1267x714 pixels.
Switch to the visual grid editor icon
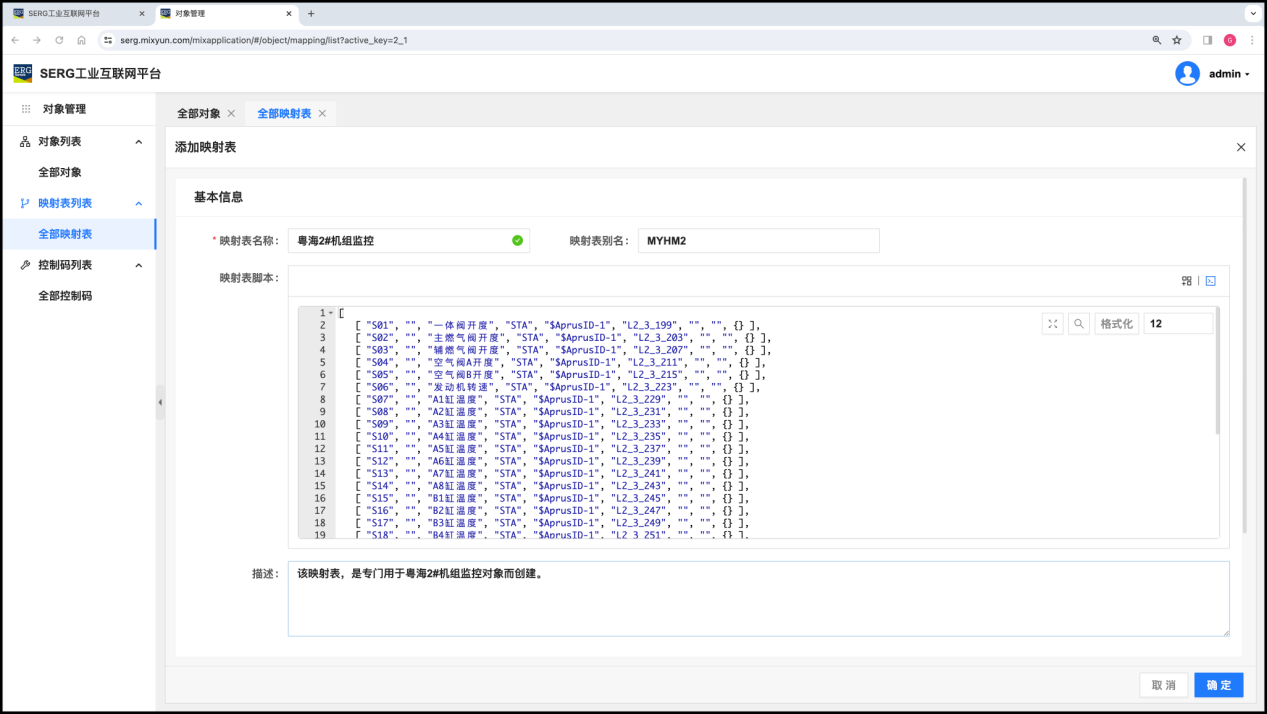(x=1186, y=281)
